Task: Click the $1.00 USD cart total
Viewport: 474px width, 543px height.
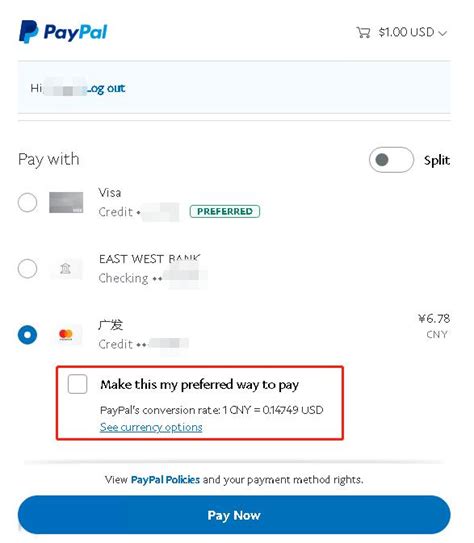Action: pyautogui.click(x=406, y=32)
